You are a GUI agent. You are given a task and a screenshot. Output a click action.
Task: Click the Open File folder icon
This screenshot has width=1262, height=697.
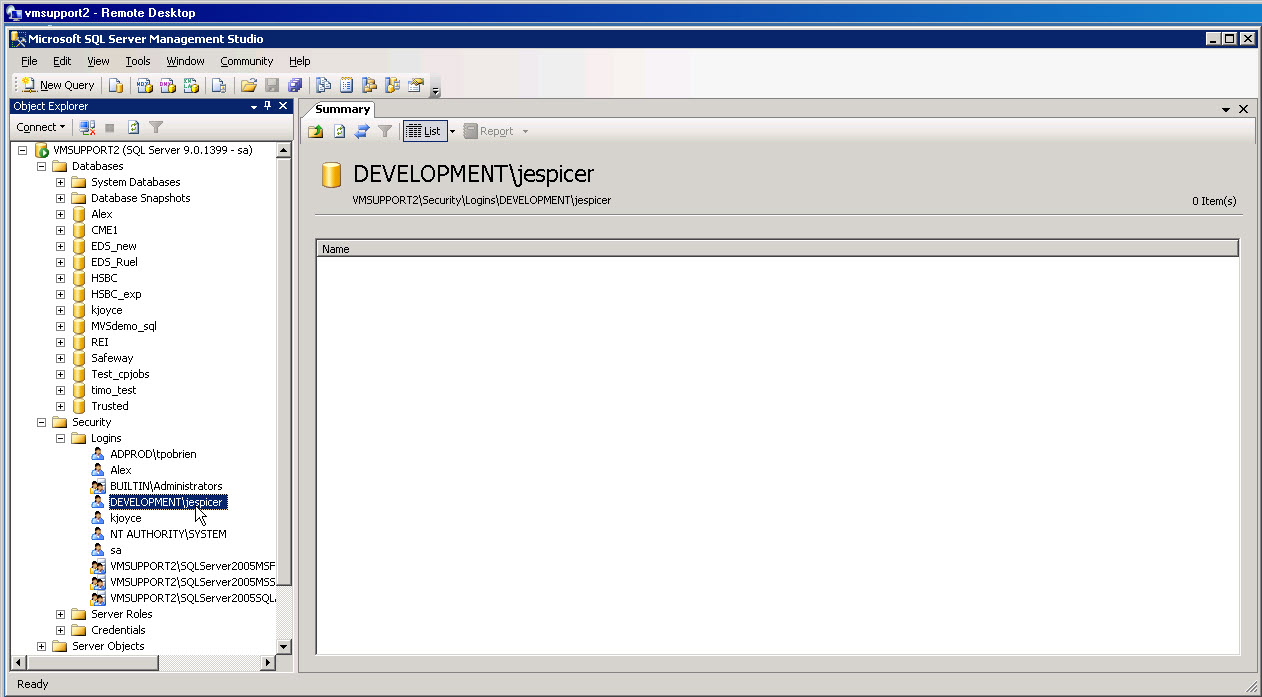click(249, 85)
